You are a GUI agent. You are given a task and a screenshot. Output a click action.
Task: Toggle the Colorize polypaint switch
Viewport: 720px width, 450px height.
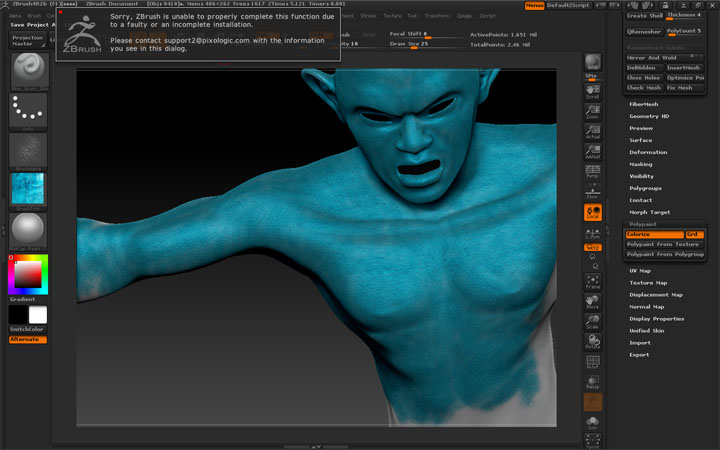(653, 234)
